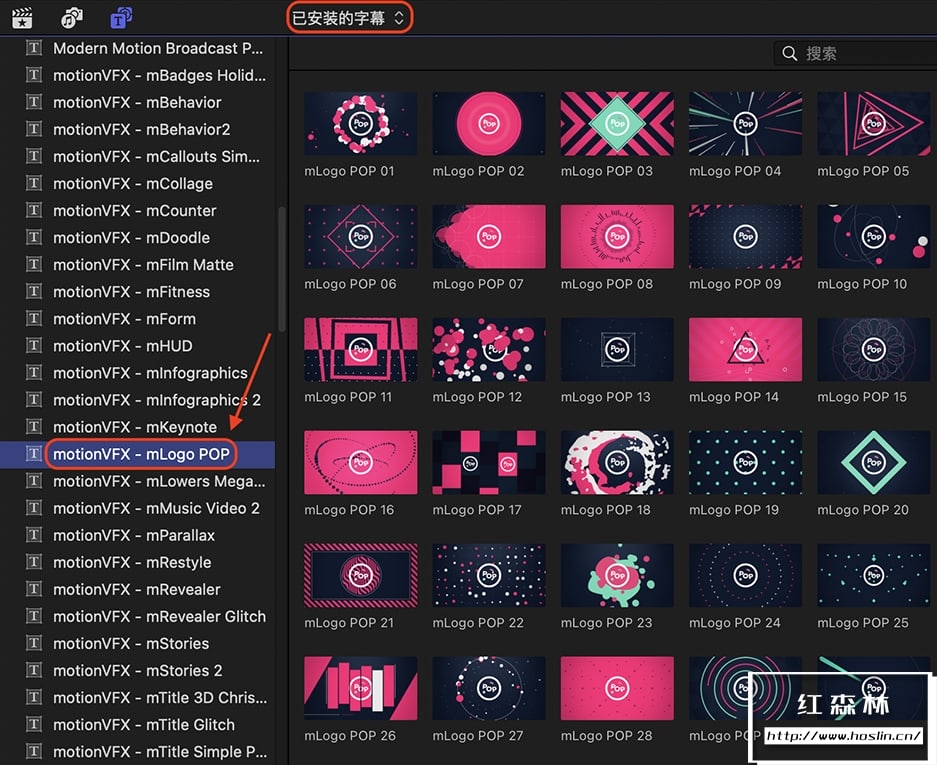Select the mTitle Simple P... category
The width and height of the screenshot is (937, 765).
[137, 752]
